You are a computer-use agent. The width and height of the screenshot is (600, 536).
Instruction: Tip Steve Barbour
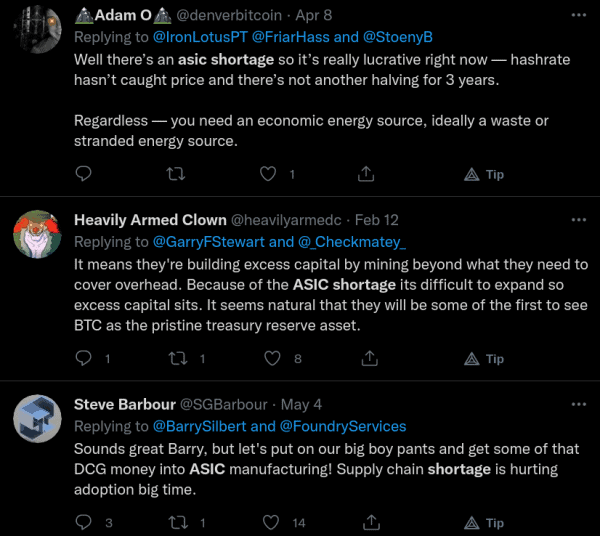click(485, 522)
